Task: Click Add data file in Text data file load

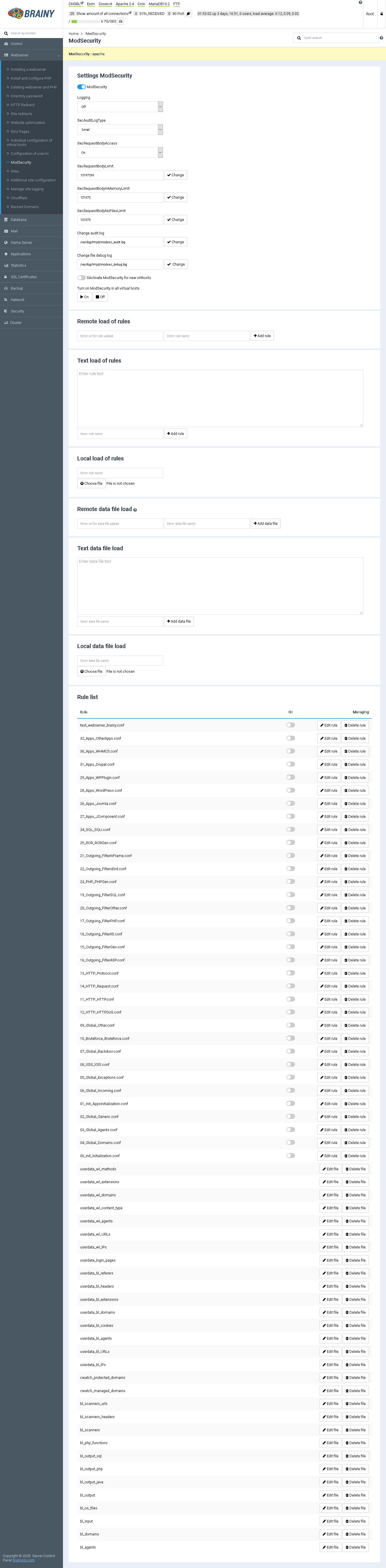Action: tap(179, 621)
